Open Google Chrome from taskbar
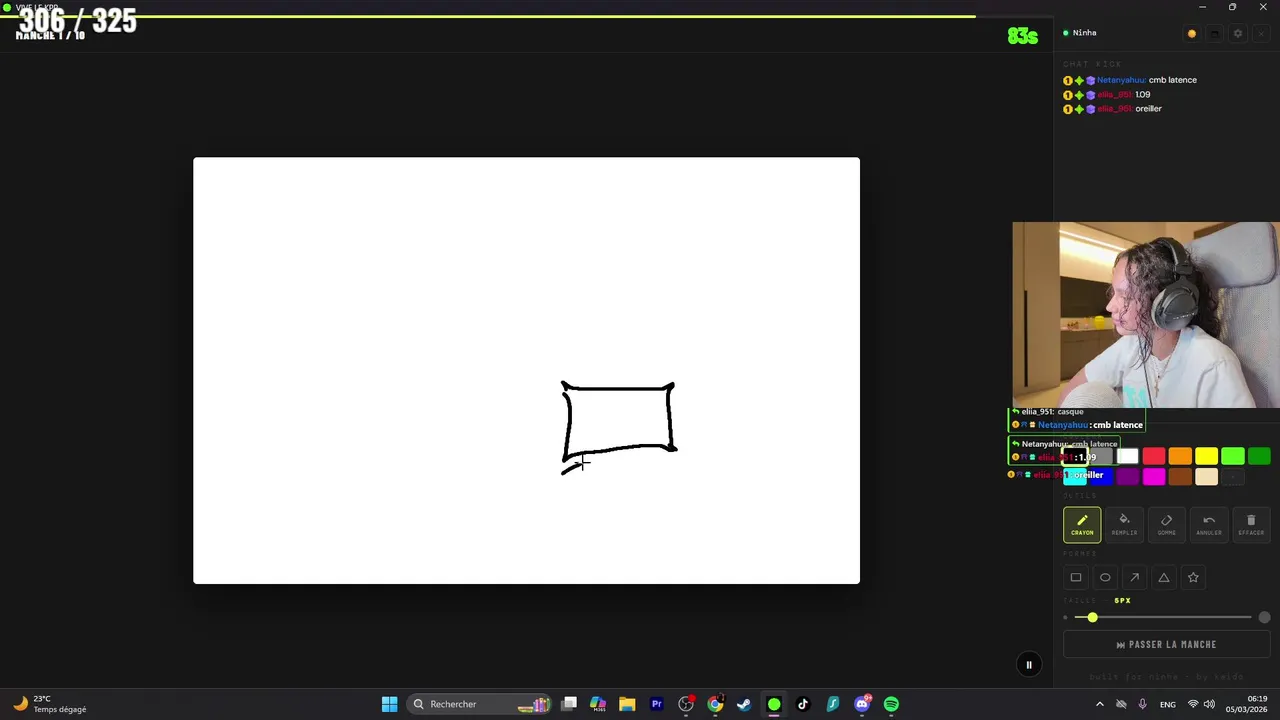Viewport: 1280px width, 720px height. 715,704
